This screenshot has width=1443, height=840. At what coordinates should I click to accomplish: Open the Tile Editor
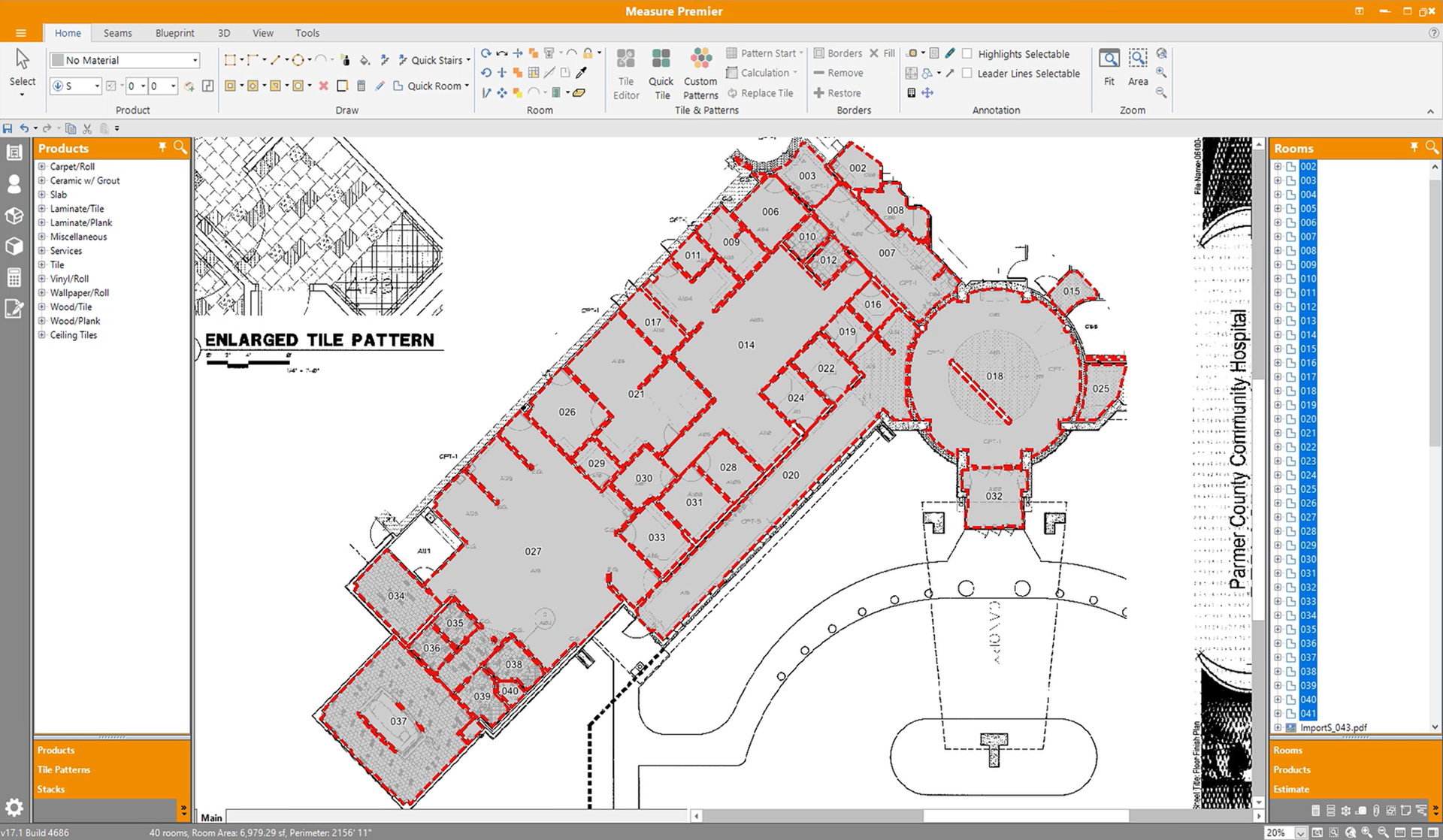pyautogui.click(x=625, y=73)
